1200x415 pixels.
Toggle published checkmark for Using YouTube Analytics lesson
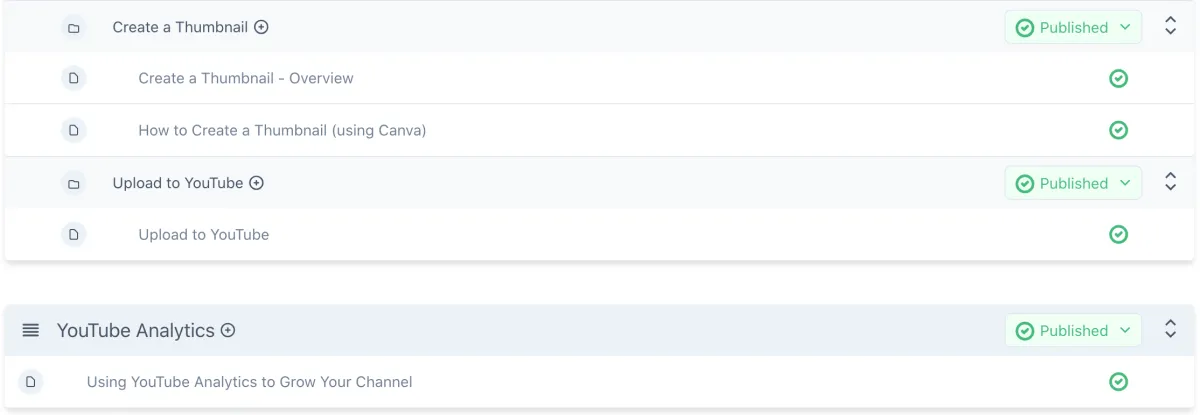tap(1119, 382)
